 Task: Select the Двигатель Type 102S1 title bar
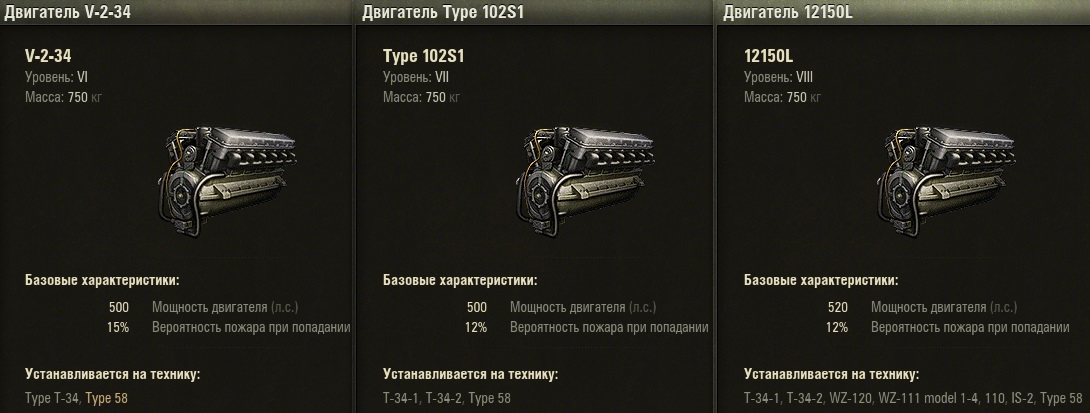click(535, 12)
